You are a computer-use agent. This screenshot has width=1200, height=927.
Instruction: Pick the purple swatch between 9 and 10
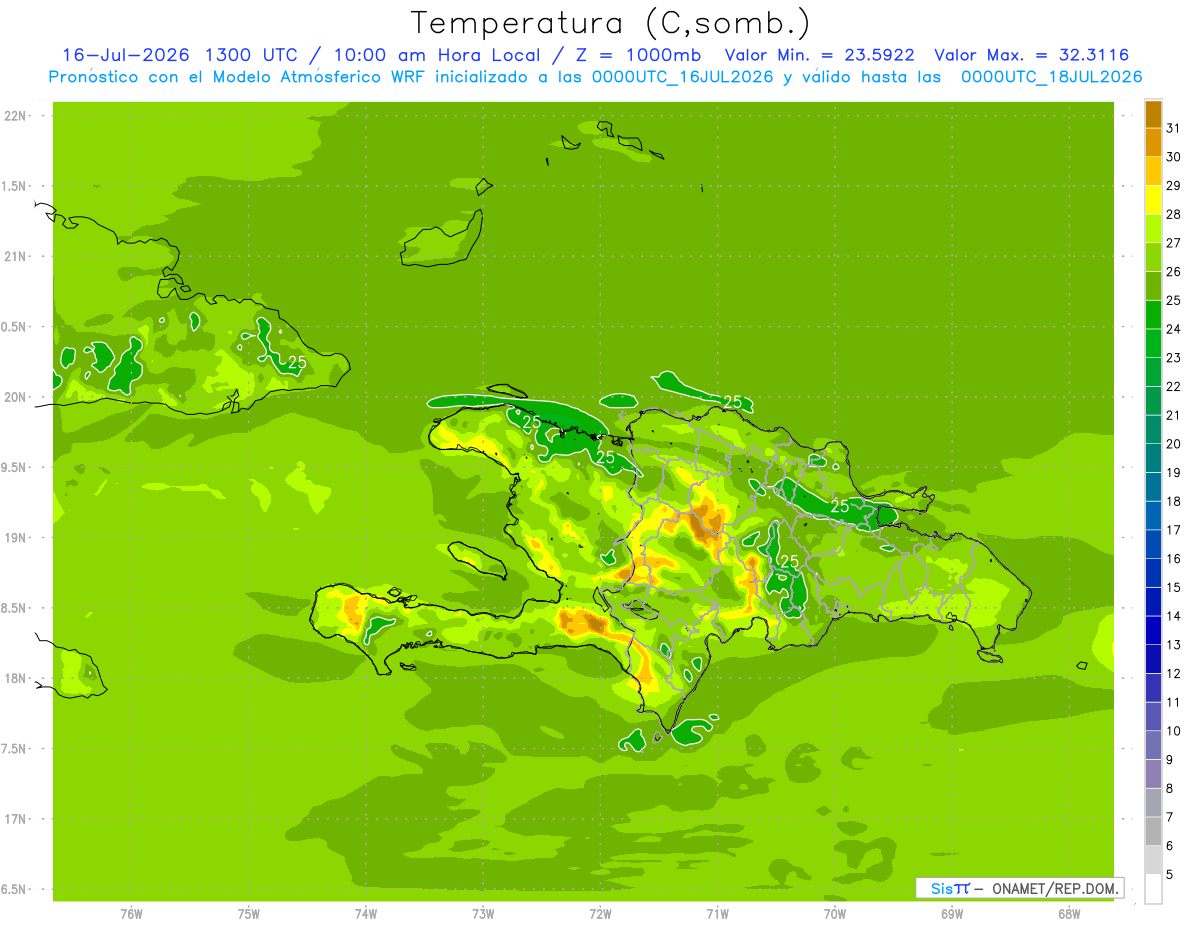point(1153,746)
